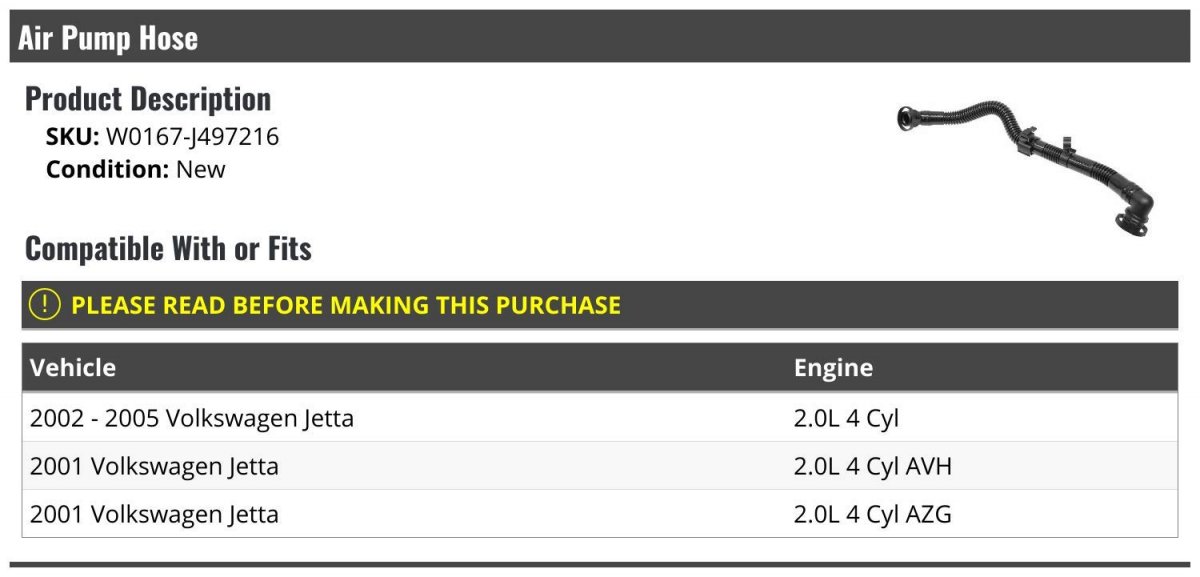Click the "Condition:" label

click(x=107, y=169)
